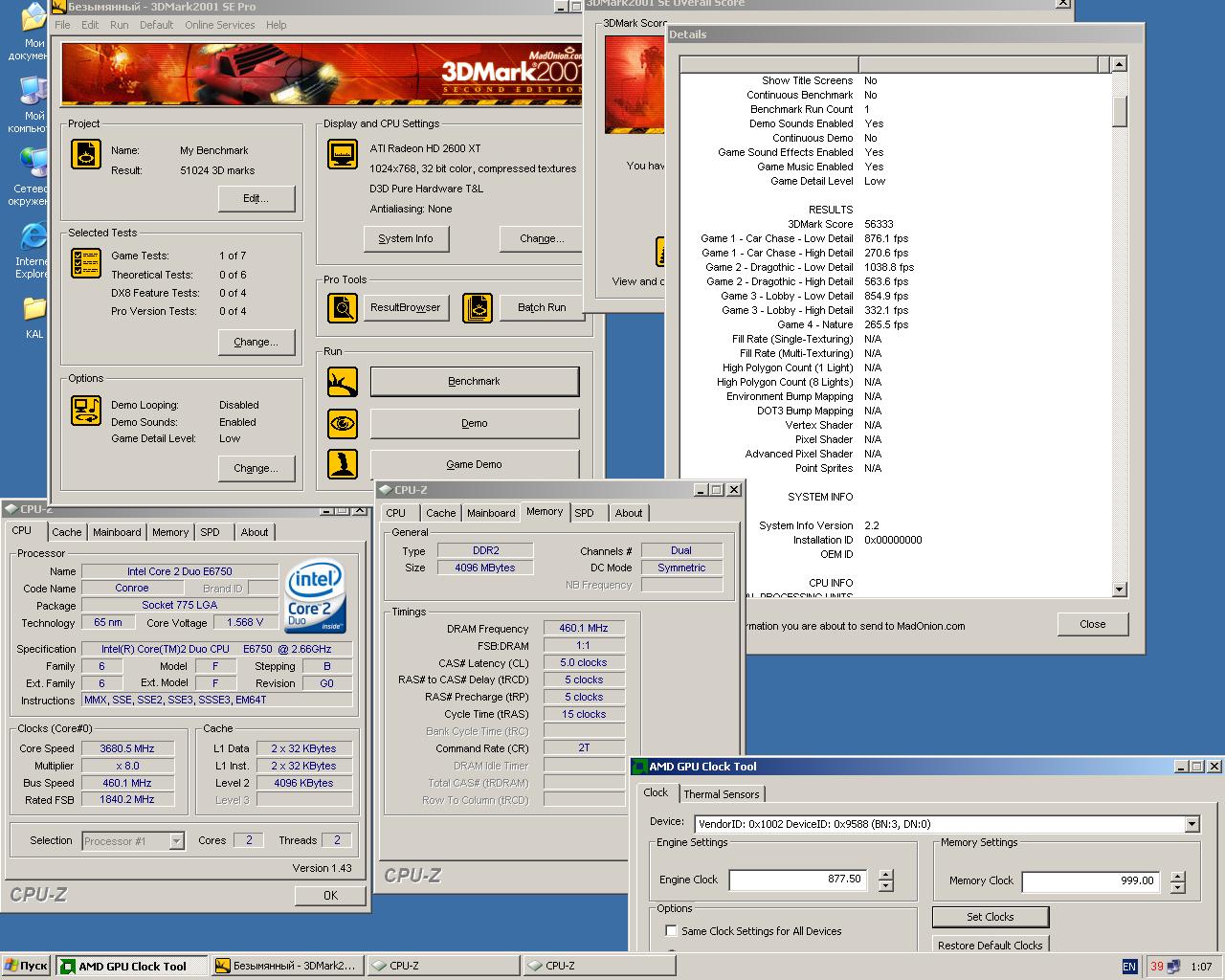Open the Online Services menu

[x=219, y=25]
